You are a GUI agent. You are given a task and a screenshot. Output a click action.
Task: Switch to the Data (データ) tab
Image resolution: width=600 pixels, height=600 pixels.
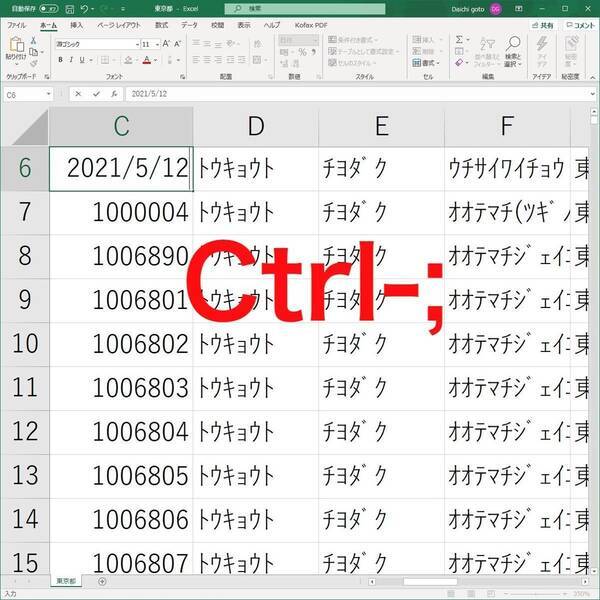click(189, 25)
